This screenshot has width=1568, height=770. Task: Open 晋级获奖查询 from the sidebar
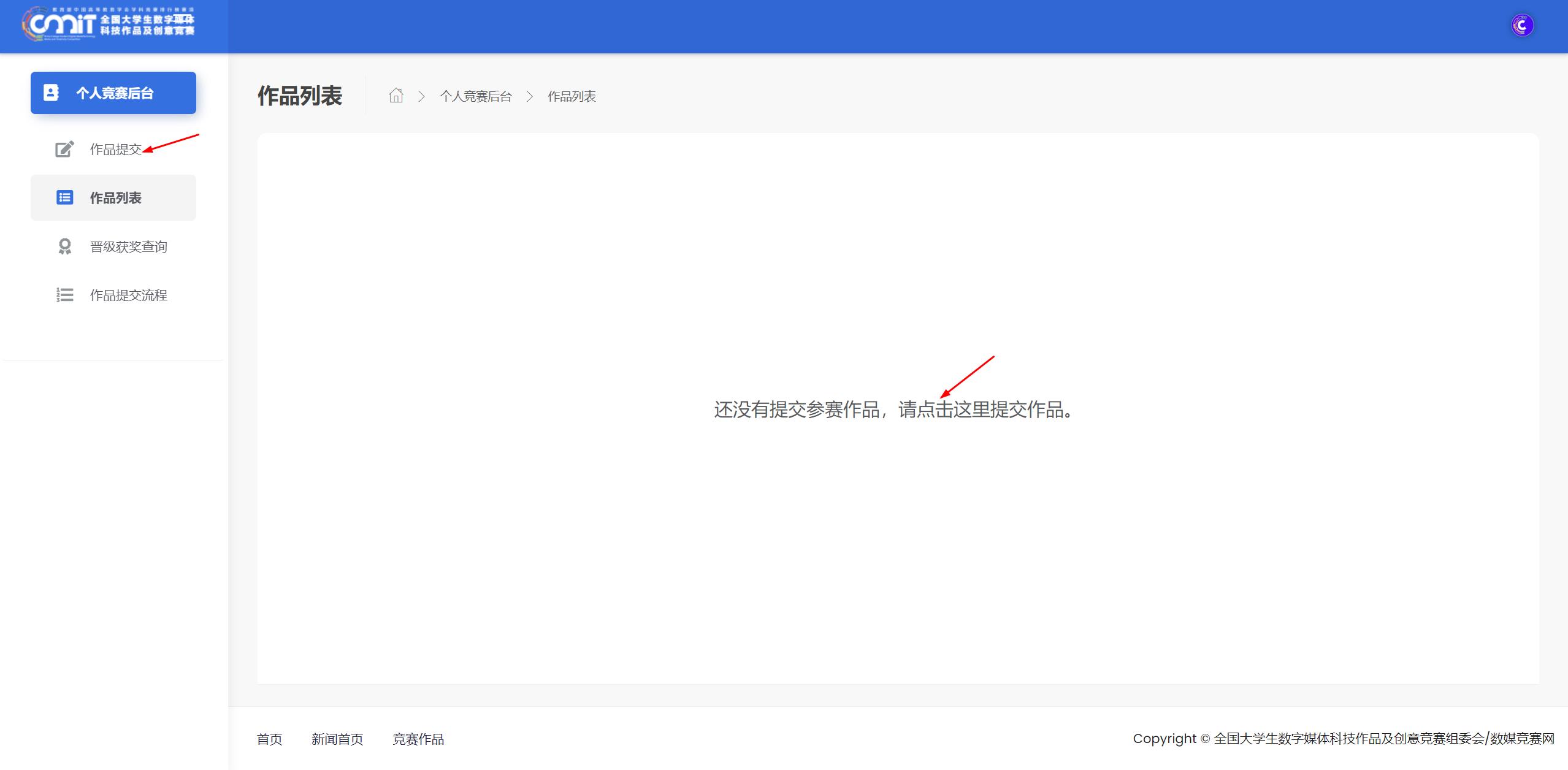(128, 246)
